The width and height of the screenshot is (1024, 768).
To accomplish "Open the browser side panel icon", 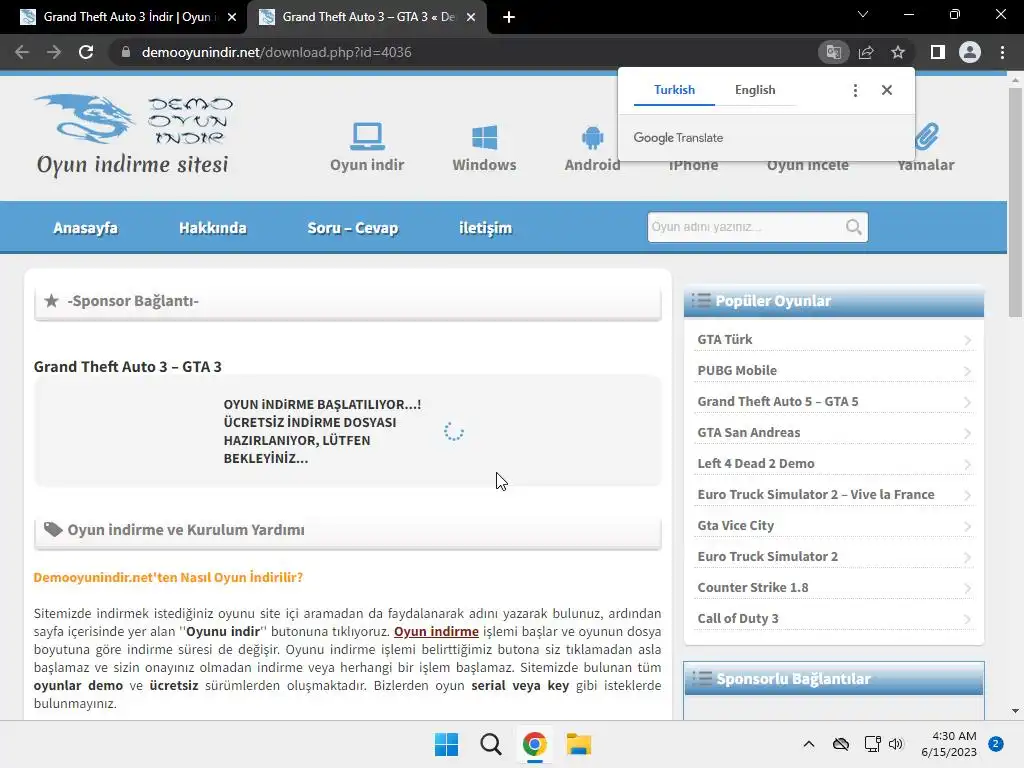I will tap(938, 52).
